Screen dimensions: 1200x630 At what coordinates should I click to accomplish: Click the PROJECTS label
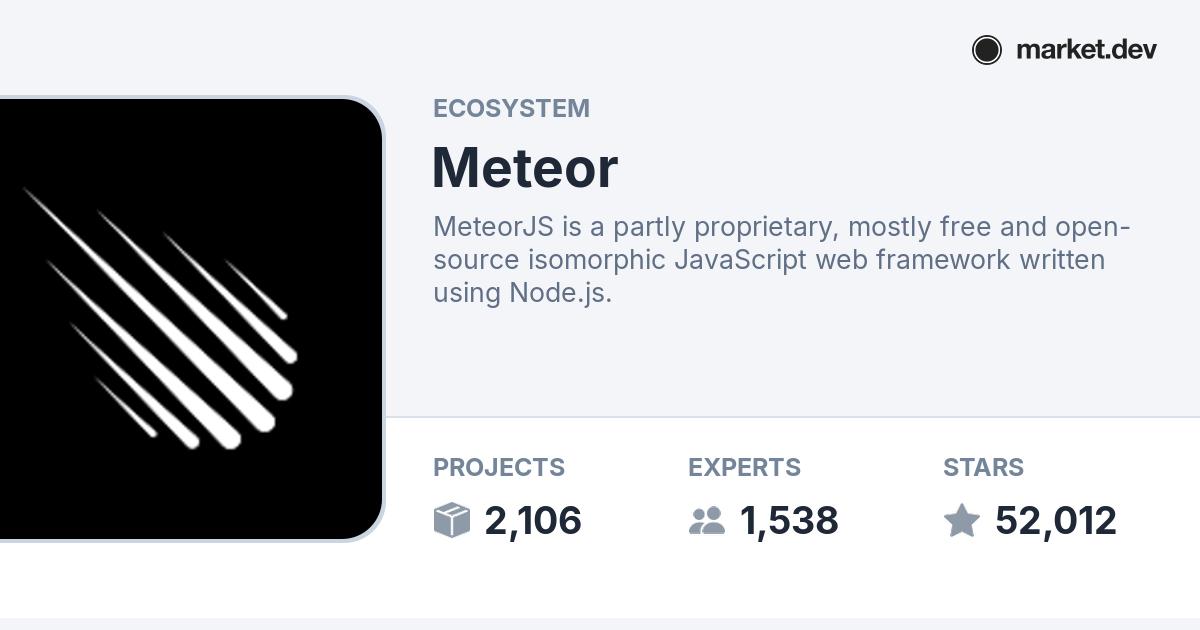(499, 467)
